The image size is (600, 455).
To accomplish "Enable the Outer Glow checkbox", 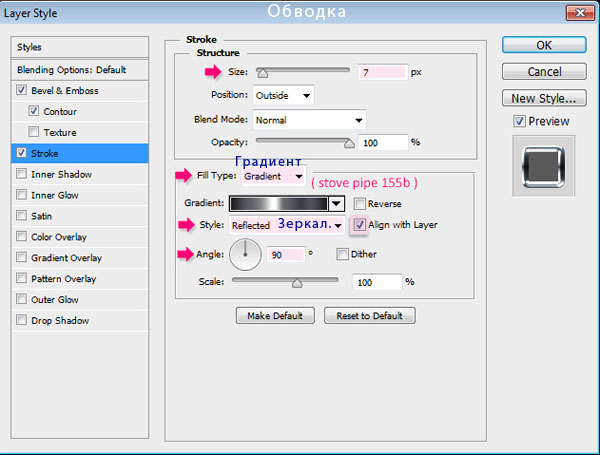I will pyautogui.click(x=21, y=299).
